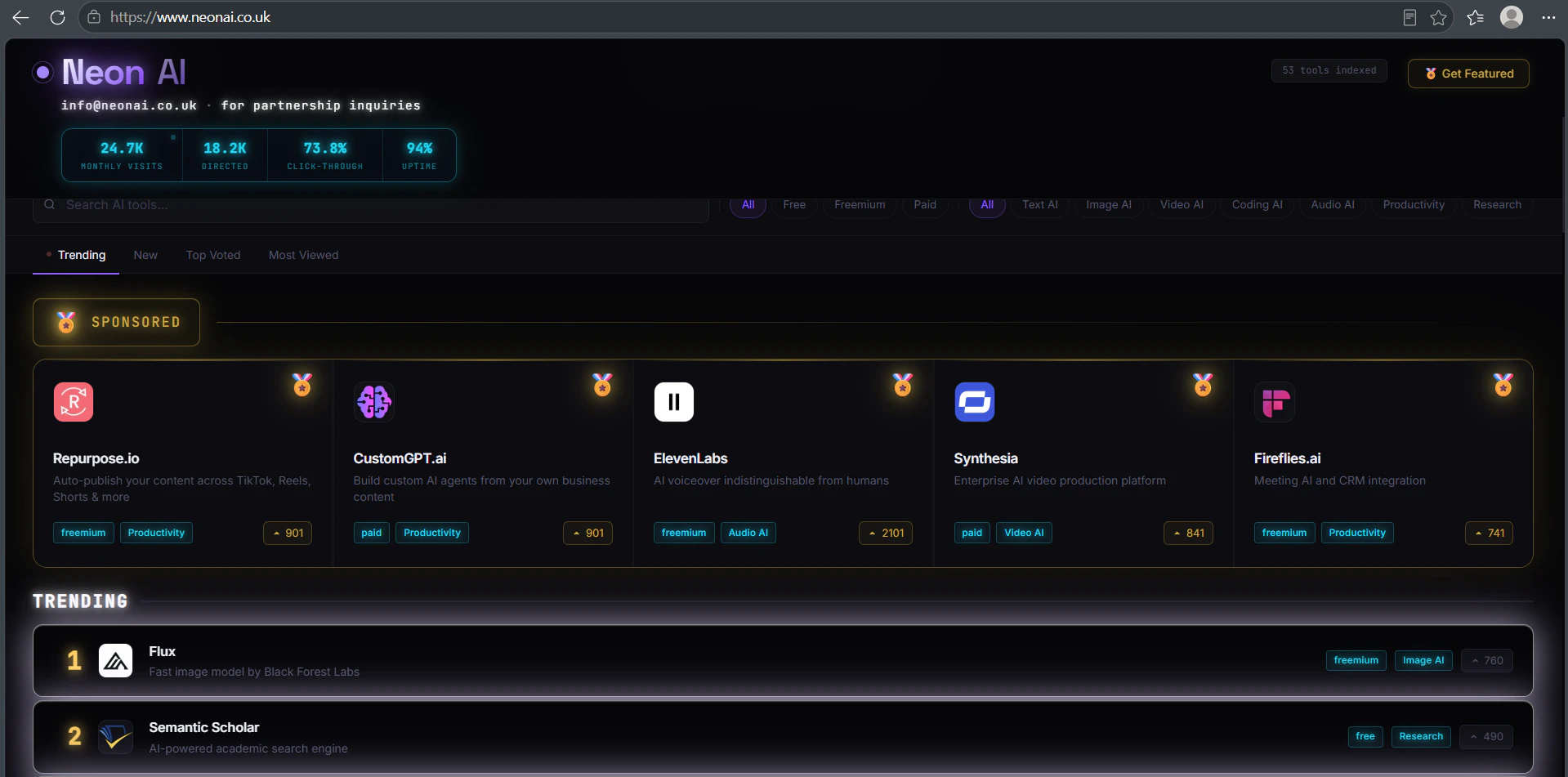This screenshot has width=1568, height=777.
Task: Click the 73.8% Click-Through stat
Action: point(325,155)
